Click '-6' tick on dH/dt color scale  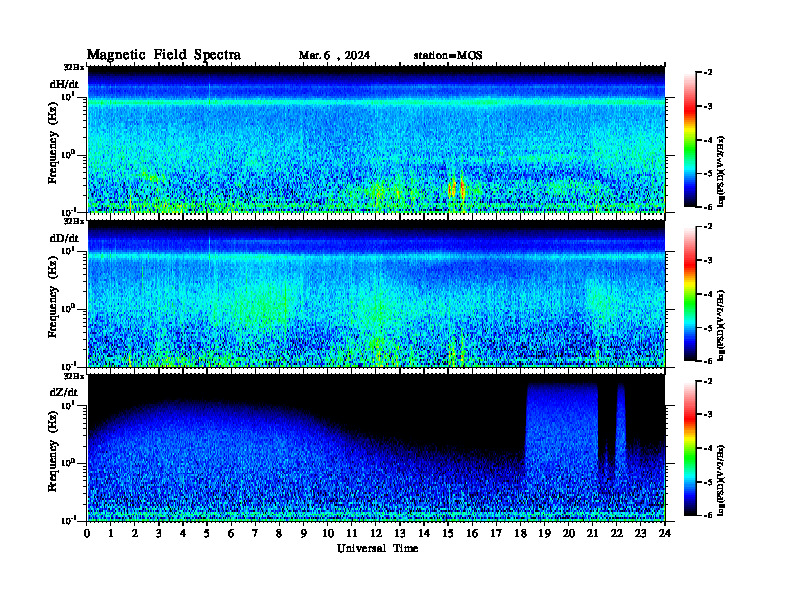708,207
